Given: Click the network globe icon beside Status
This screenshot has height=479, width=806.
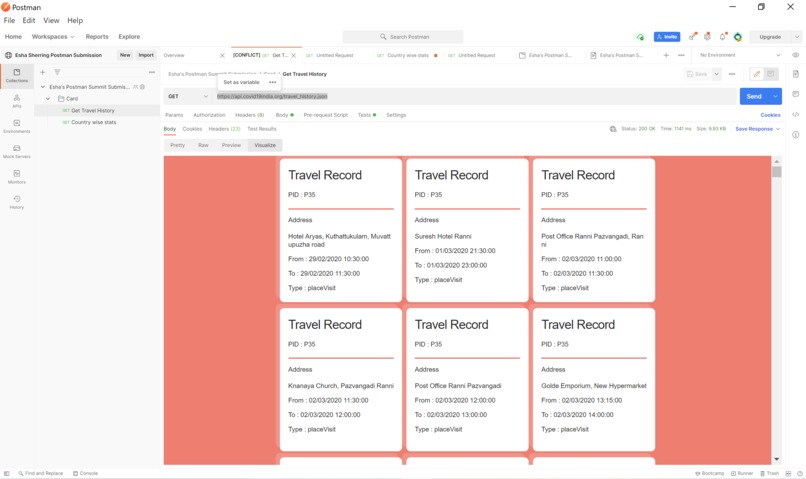Looking at the screenshot, I should click(613, 129).
